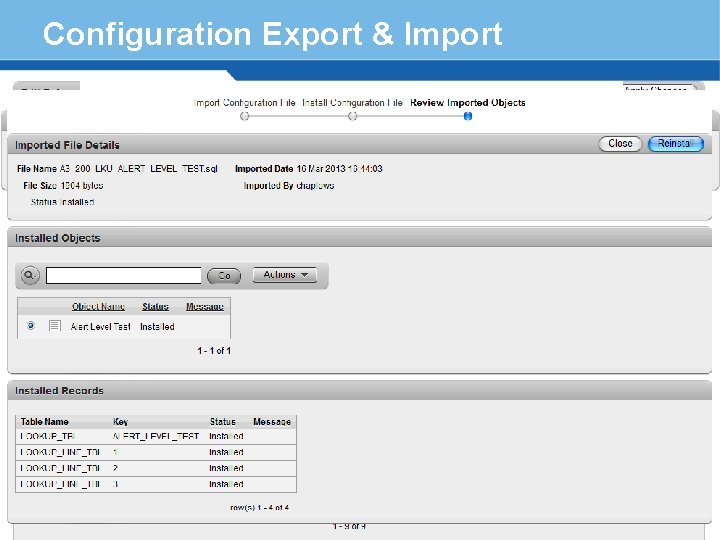This screenshot has width=720, height=540.
Task: Click Installed status of Alert Level Test
Action: pos(157,326)
